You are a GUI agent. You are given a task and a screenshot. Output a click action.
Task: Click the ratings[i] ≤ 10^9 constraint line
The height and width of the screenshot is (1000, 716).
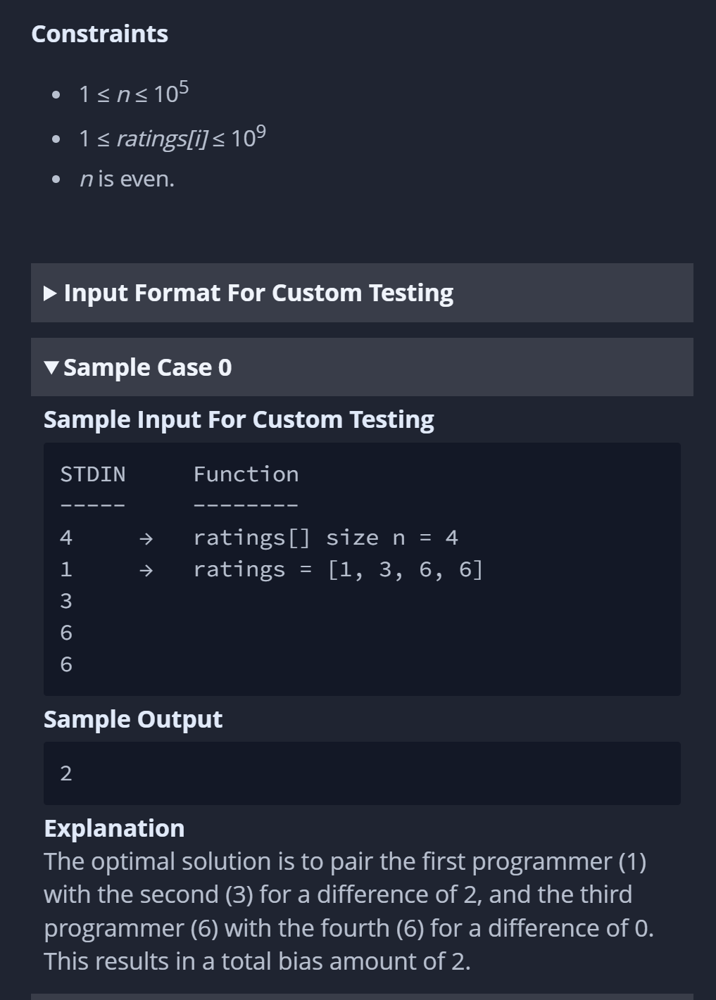(172, 137)
